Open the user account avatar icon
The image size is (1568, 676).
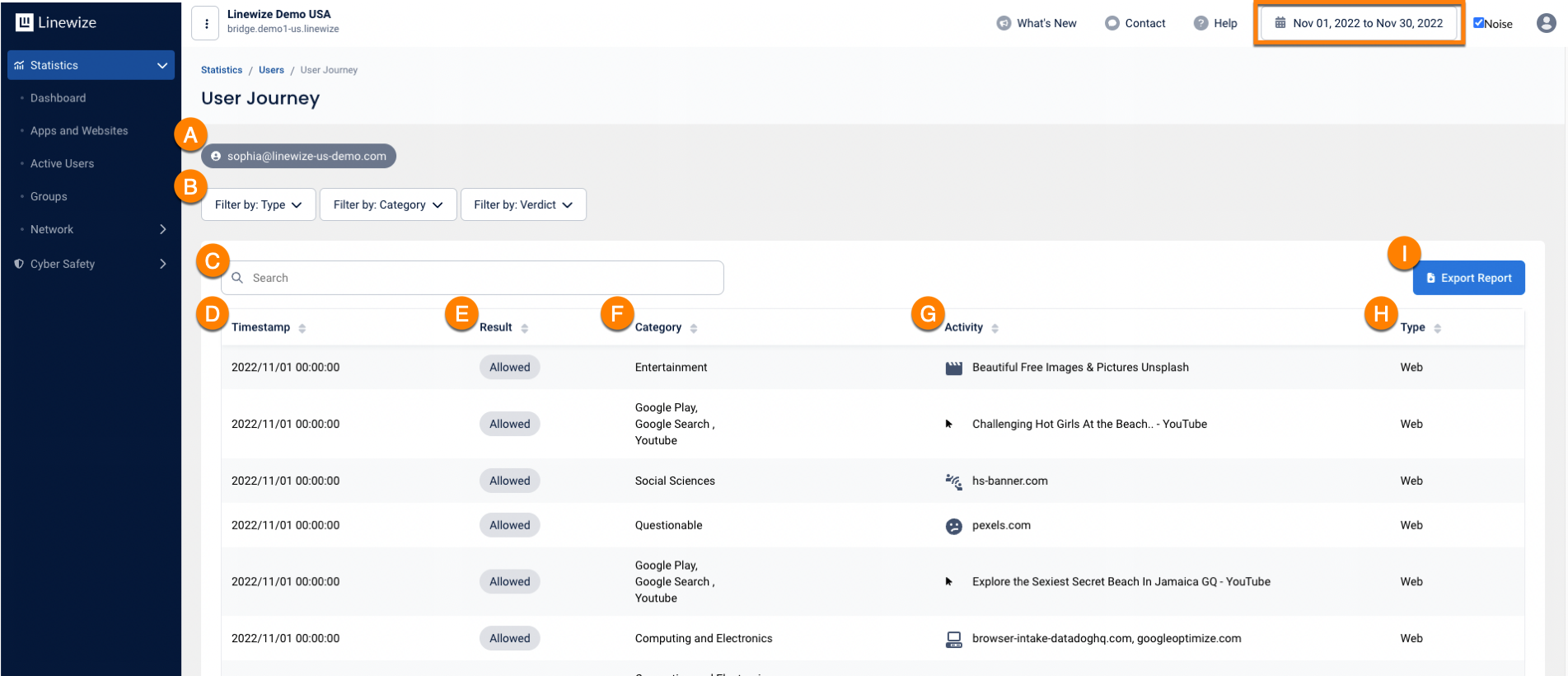pyautogui.click(x=1547, y=23)
